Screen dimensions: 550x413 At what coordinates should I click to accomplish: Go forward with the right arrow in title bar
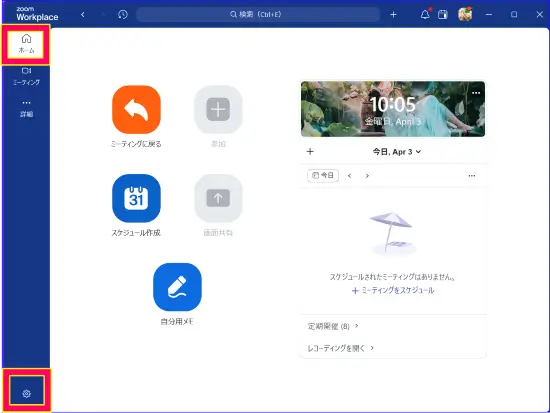coord(103,14)
